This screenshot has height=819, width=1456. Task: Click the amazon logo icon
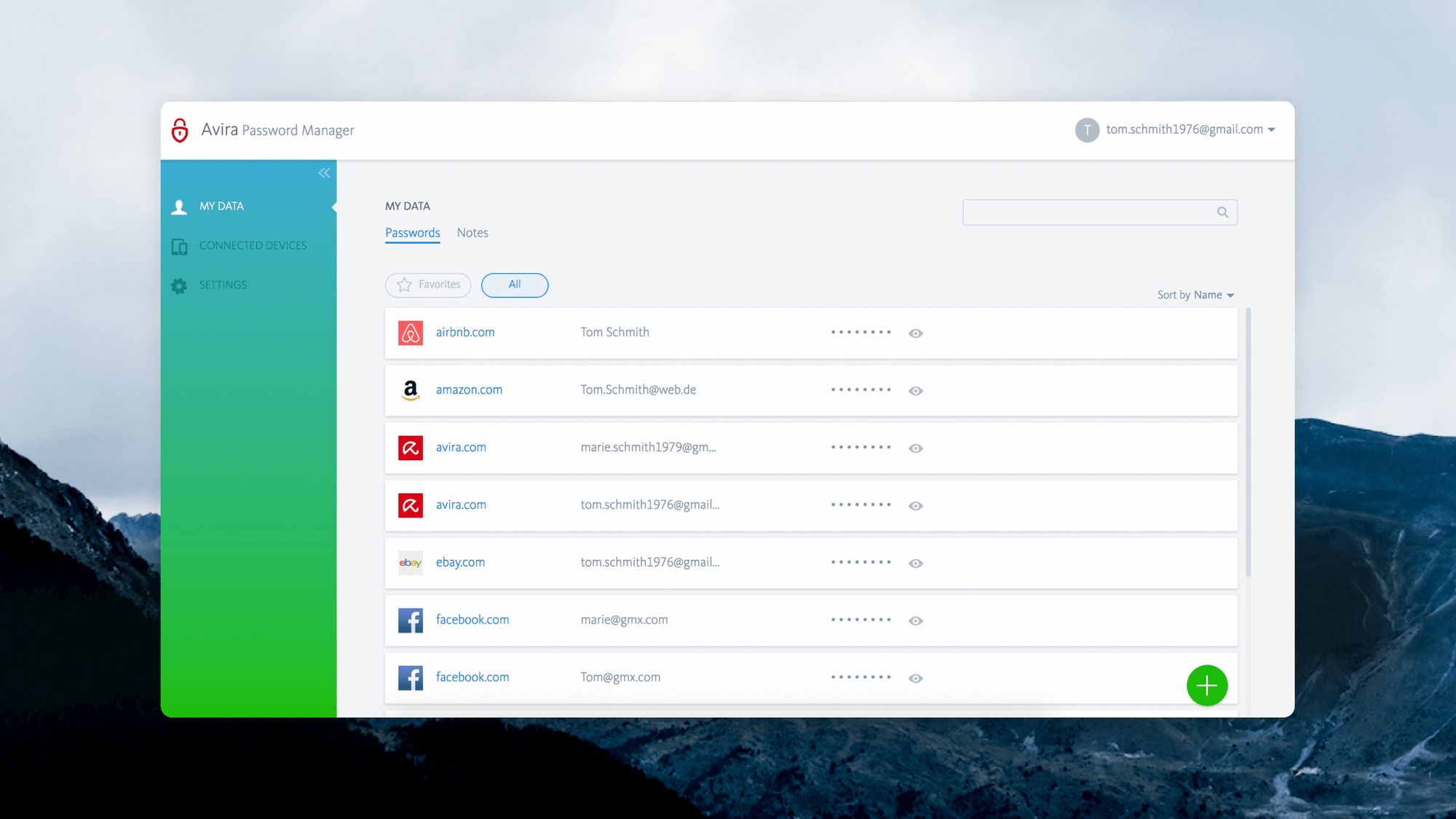click(x=410, y=390)
